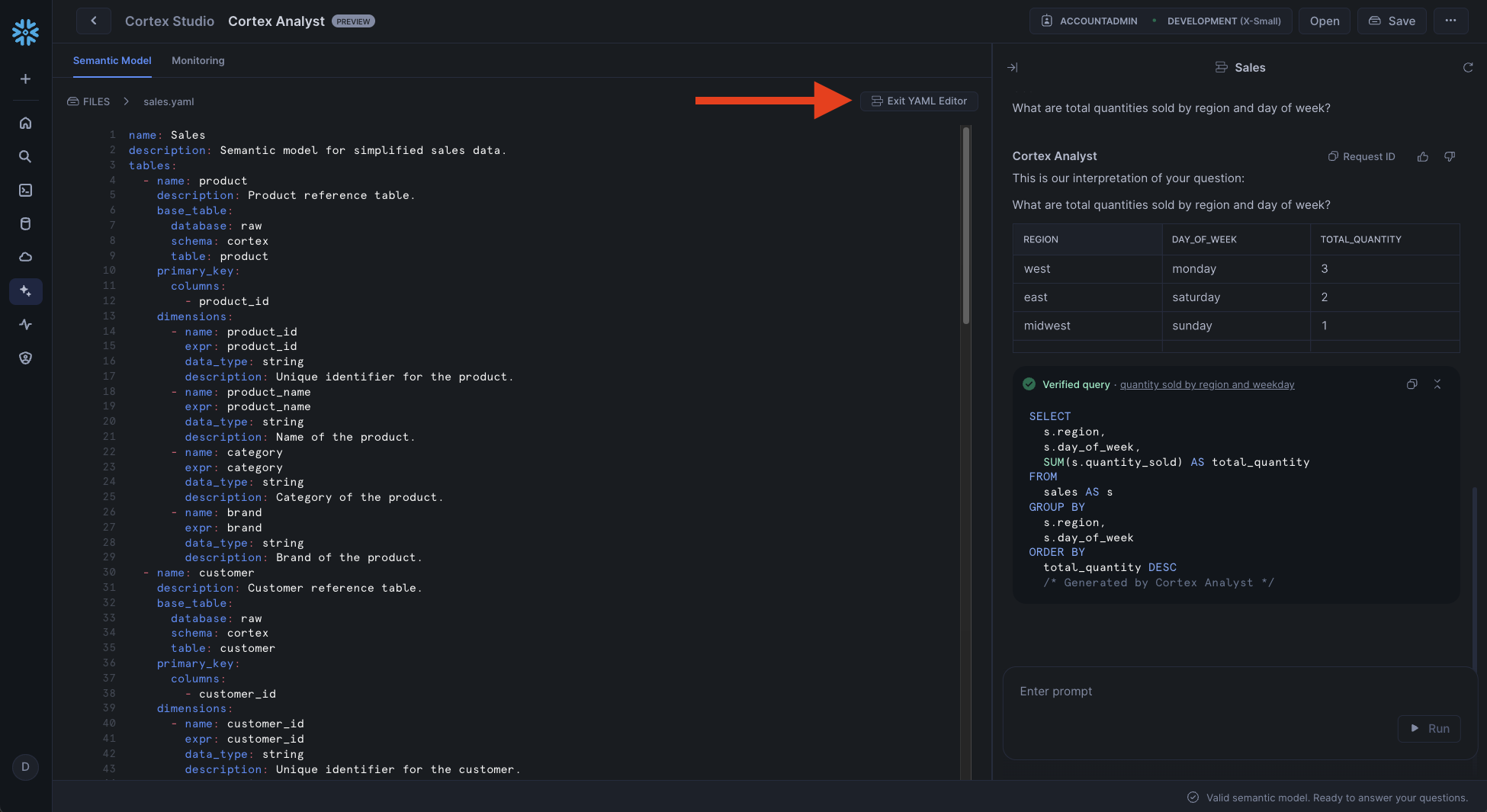Select the AI & ML sparkle icon

(x=25, y=290)
